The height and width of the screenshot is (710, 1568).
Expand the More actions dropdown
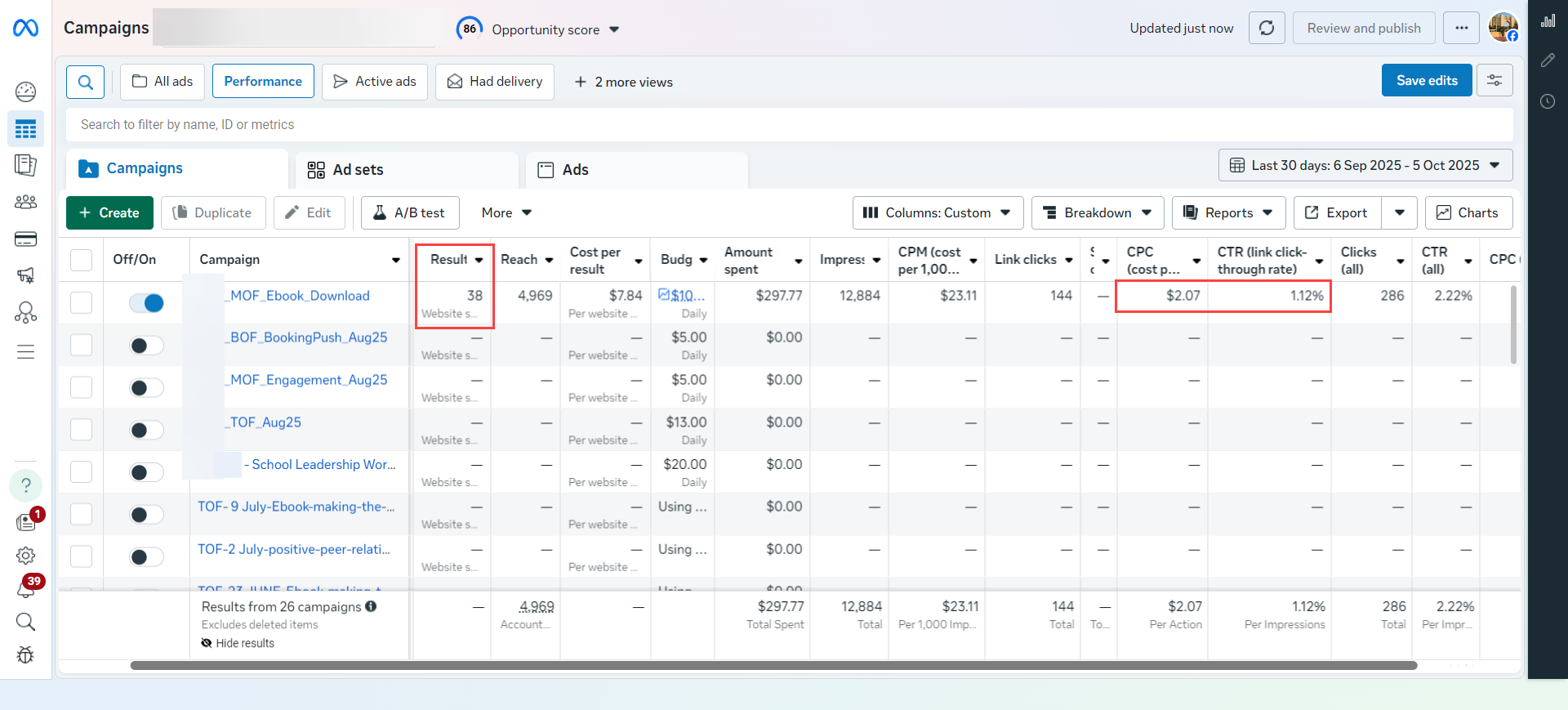(506, 212)
